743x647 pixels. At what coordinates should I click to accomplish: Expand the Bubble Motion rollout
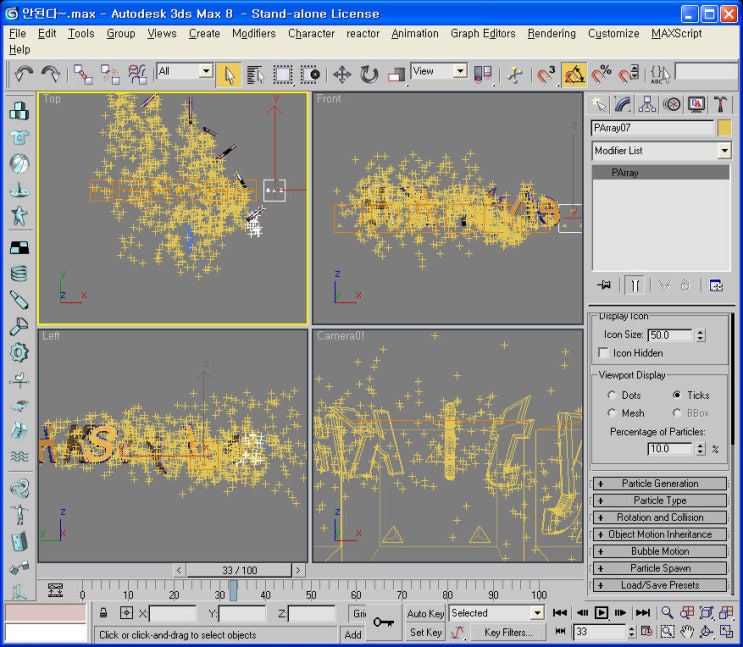pos(660,551)
